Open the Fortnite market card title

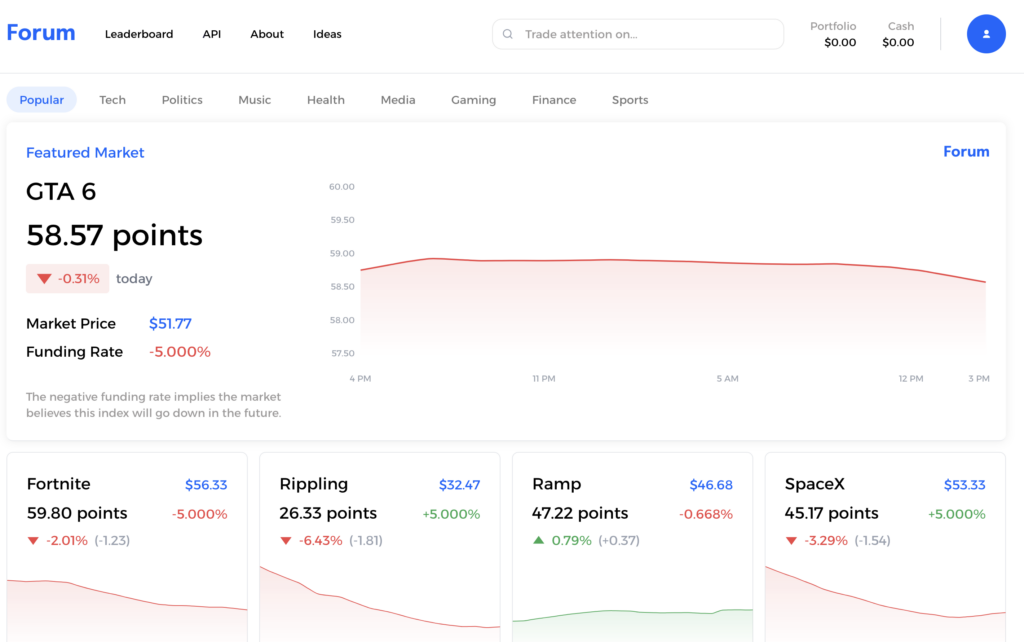[x=59, y=484]
